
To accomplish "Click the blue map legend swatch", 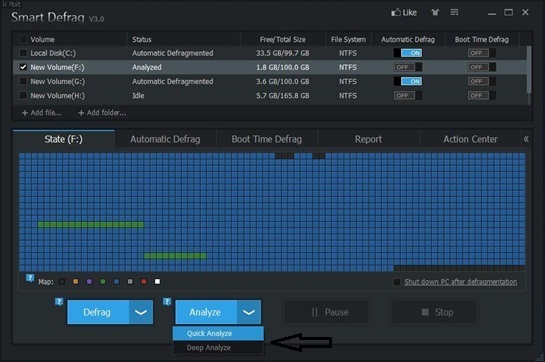I will coord(116,281).
